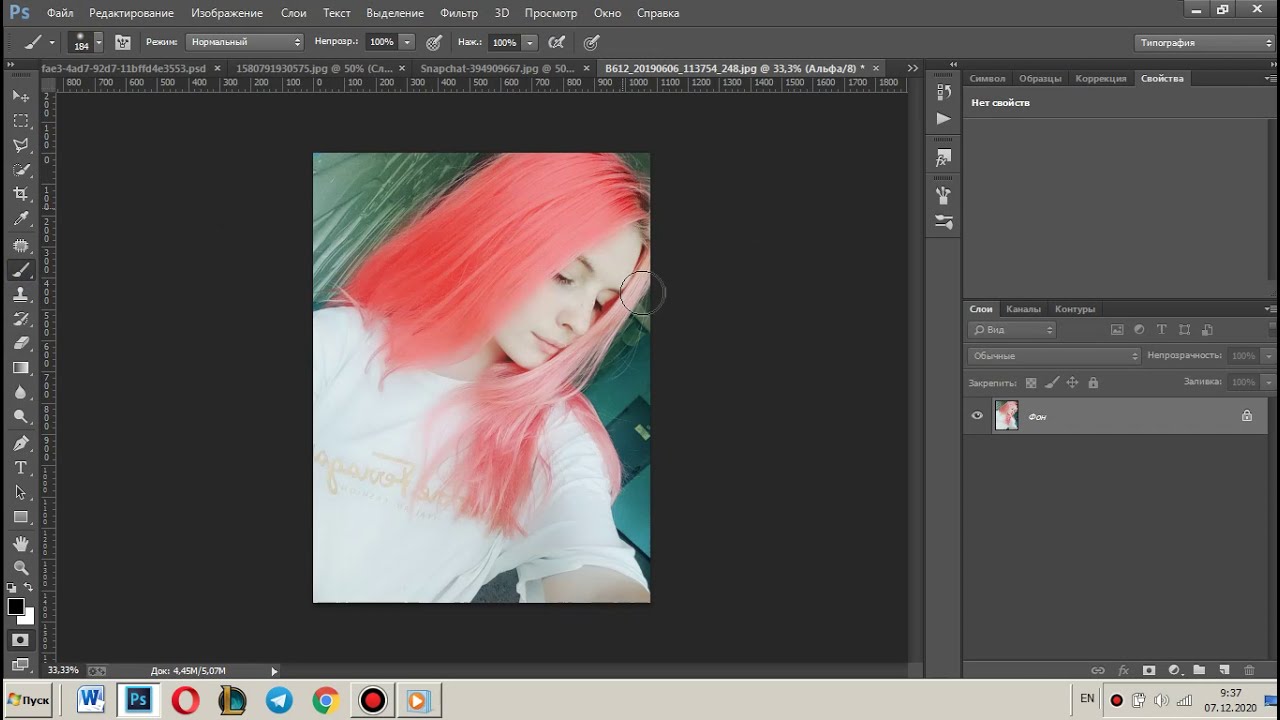
Task: Activate the Hand tool
Action: click(x=20, y=543)
